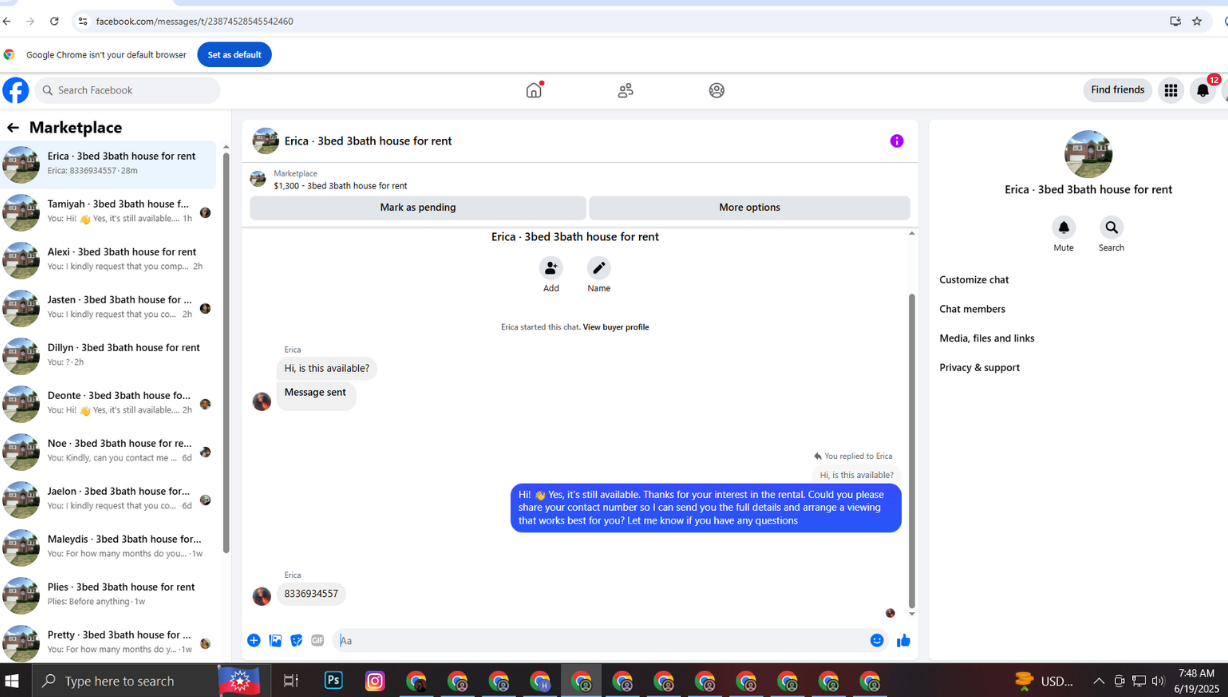Bookmark this page with the star icon
Screen dimensions: 1228x697
[1197, 21]
